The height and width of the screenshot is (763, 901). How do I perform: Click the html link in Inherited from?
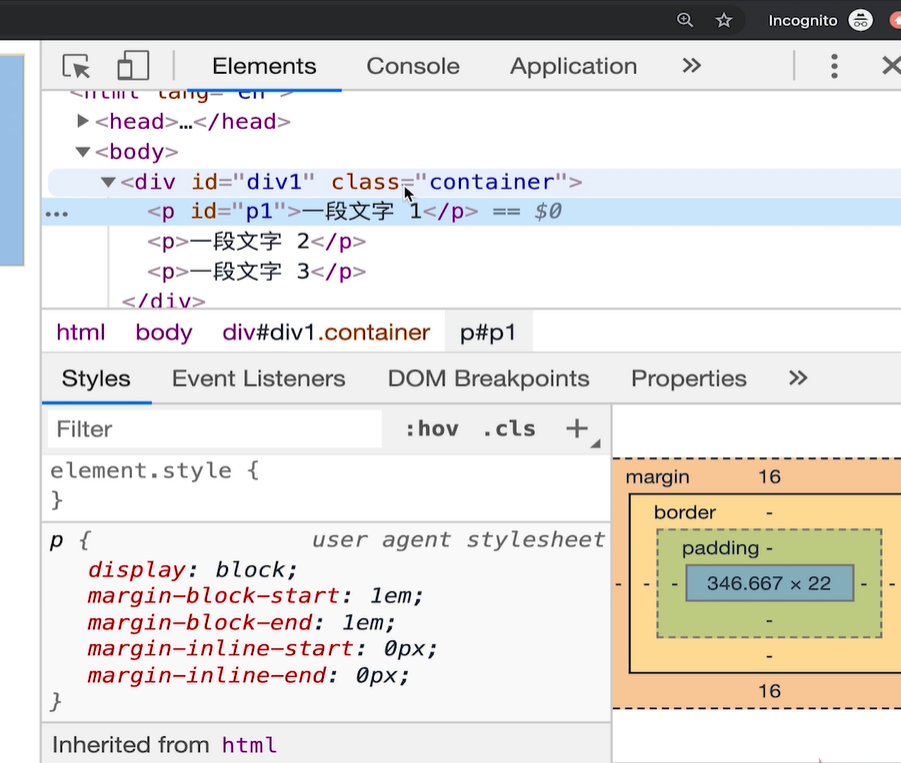click(x=249, y=745)
